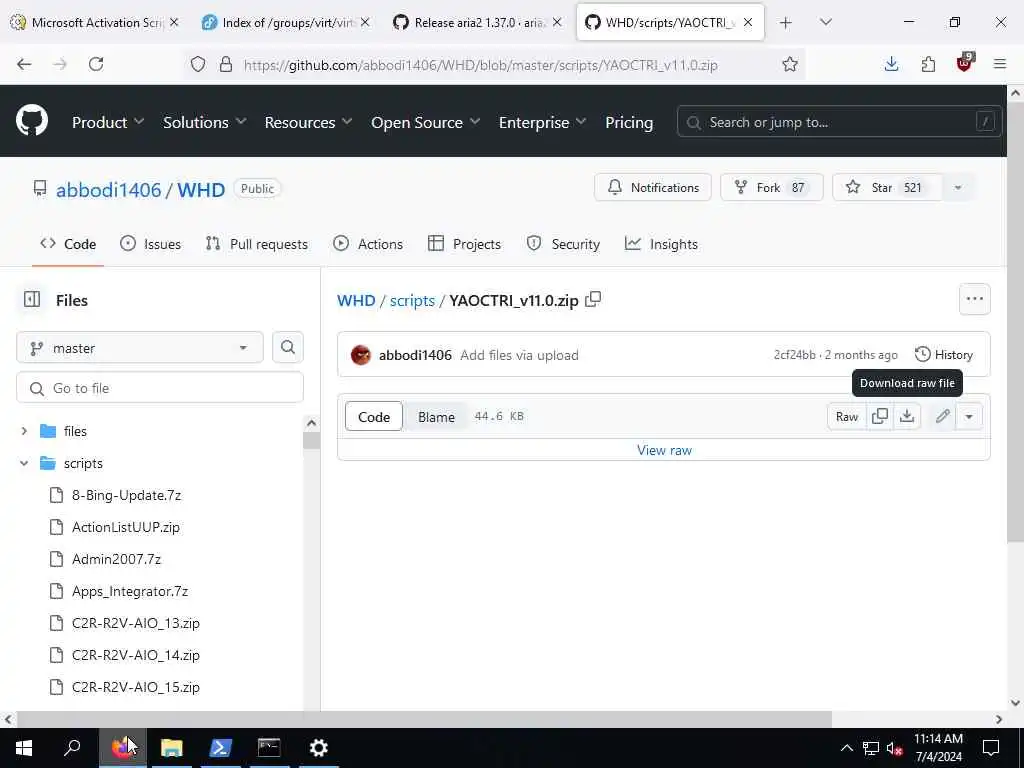Image resolution: width=1024 pixels, height=768 pixels.
Task: Open ActionListUUP.zip in file tree
Action: (x=125, y=527)
